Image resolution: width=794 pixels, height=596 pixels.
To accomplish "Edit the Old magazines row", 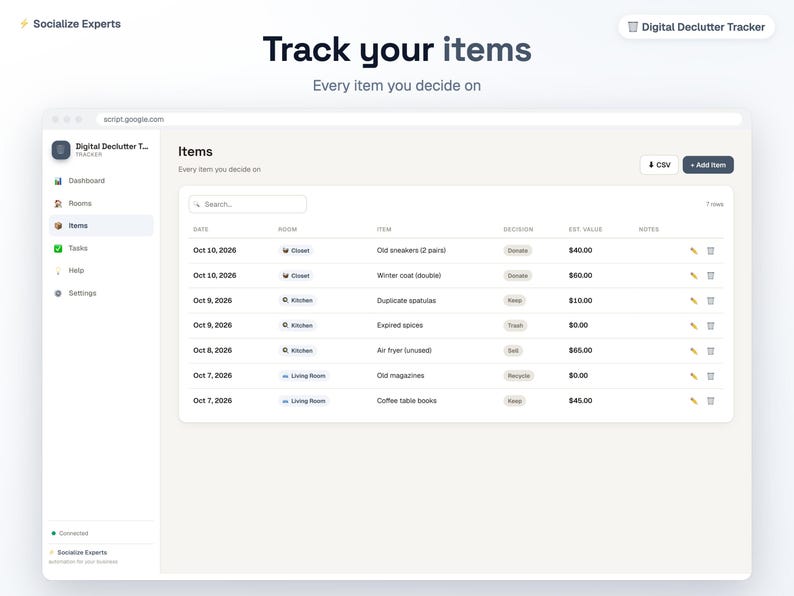I will 694,376.
